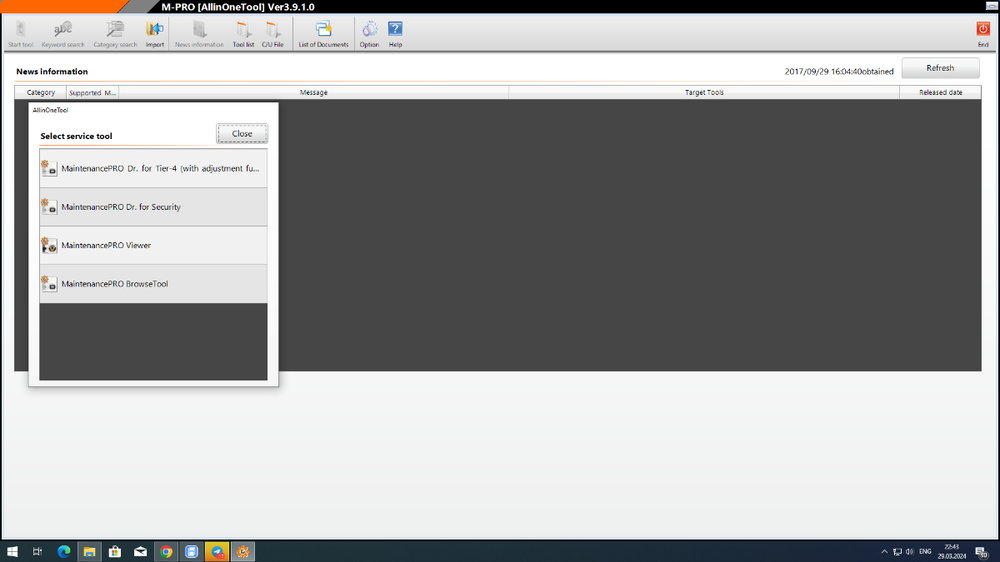Click the End power icon
The image size is (1000, 562).
tap(982, 33)
